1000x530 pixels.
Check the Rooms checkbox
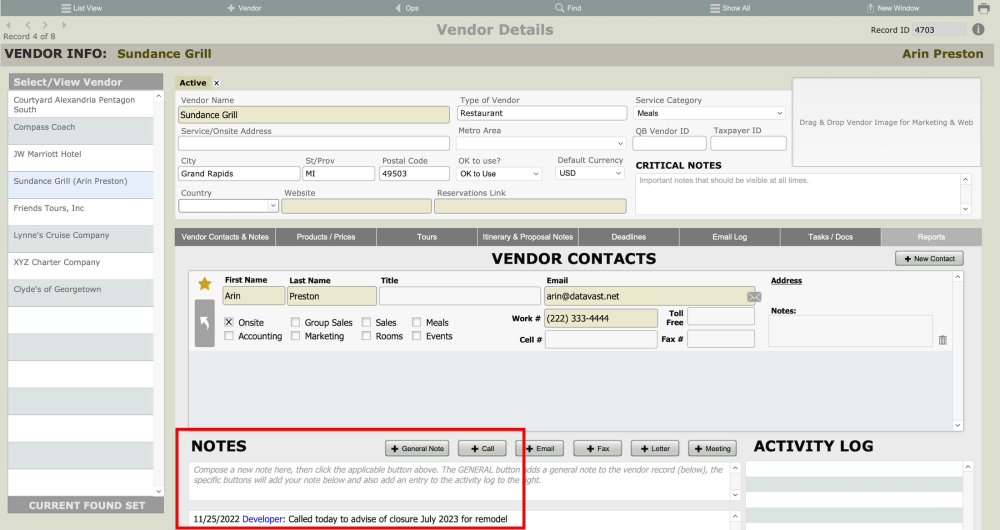pos(366,335)
